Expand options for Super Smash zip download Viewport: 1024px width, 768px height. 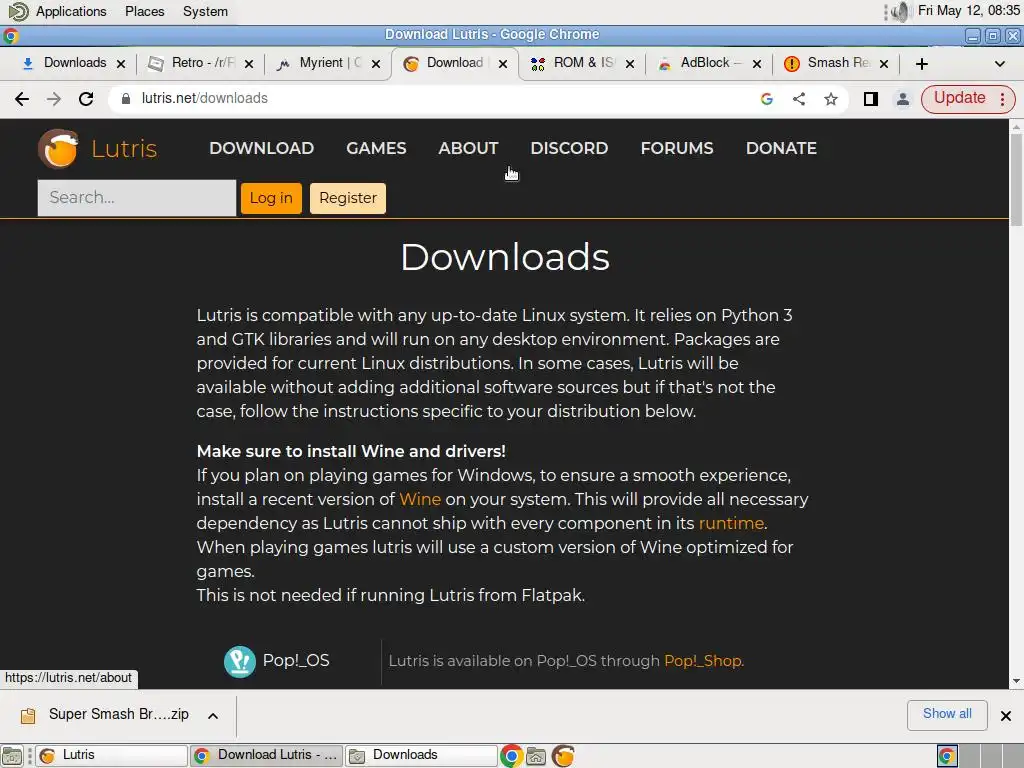[x=213, y=716]
